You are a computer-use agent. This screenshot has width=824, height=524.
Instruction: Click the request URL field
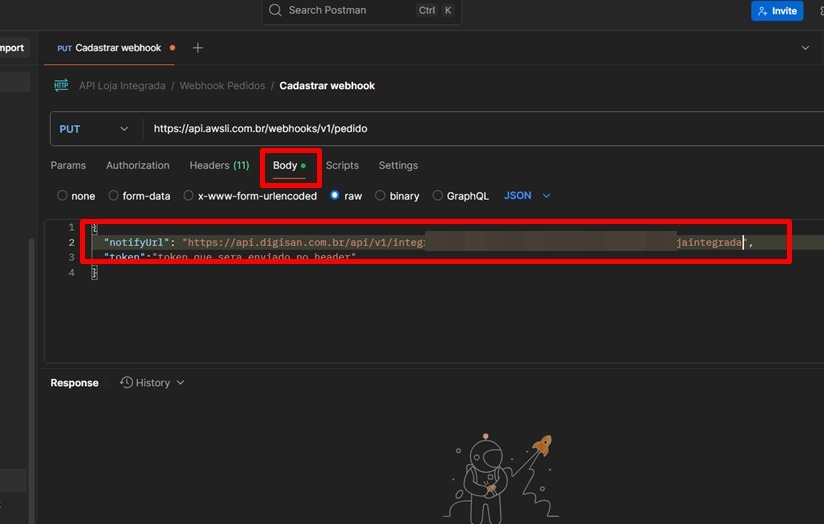click(x=483, y=129)
